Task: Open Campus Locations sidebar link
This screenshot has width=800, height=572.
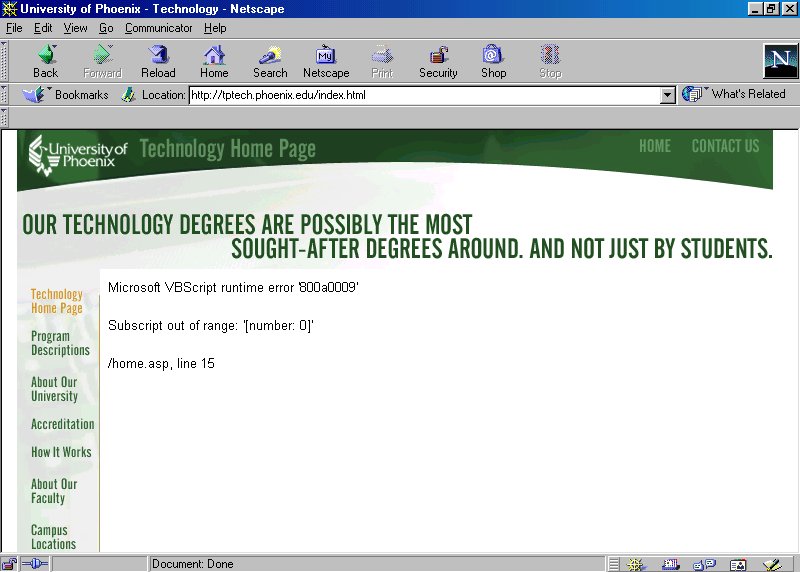Action: [53, 537]
